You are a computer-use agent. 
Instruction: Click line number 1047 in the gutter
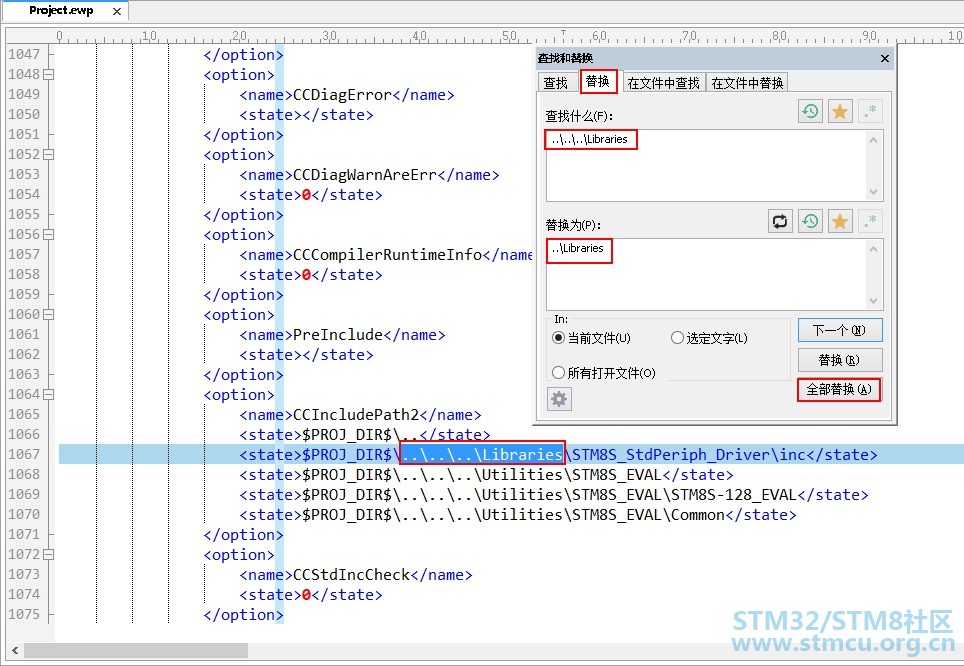[24, 54]
